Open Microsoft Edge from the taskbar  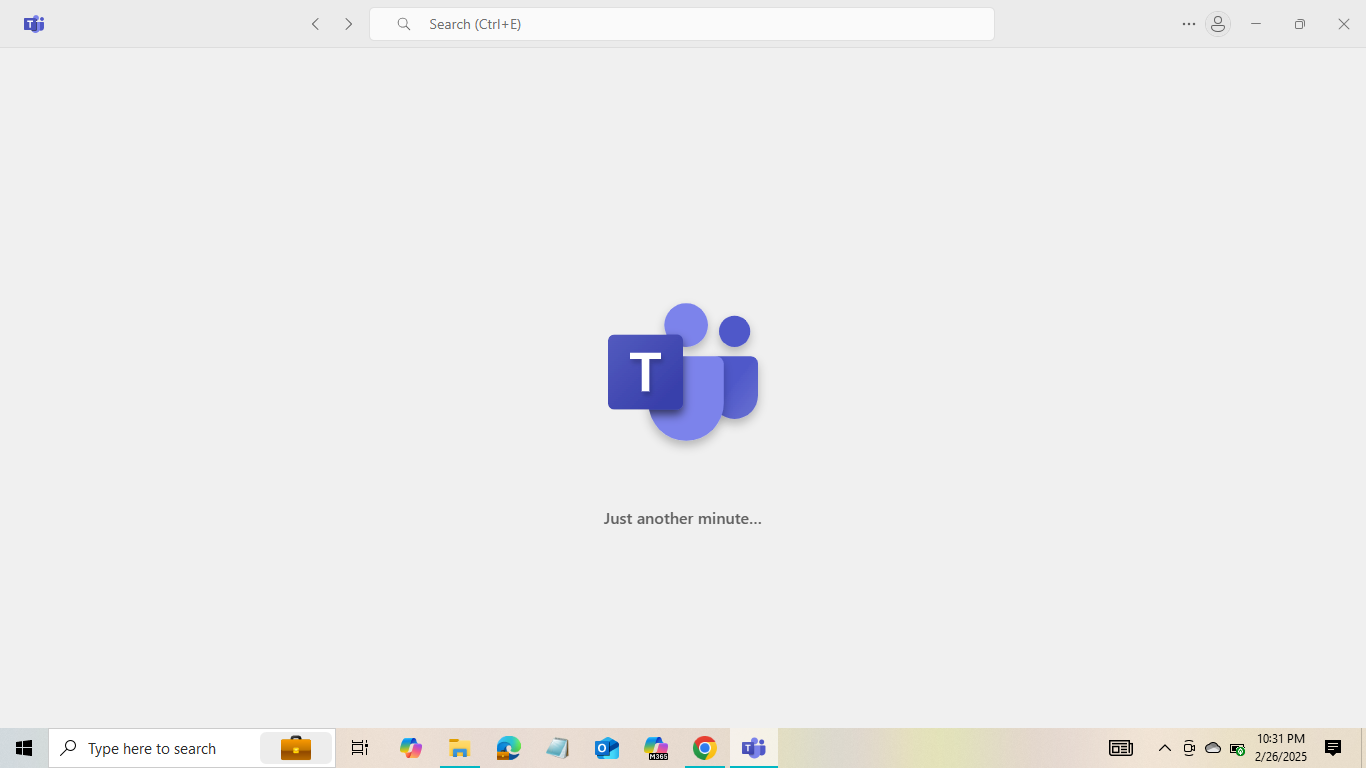point(509,748)
